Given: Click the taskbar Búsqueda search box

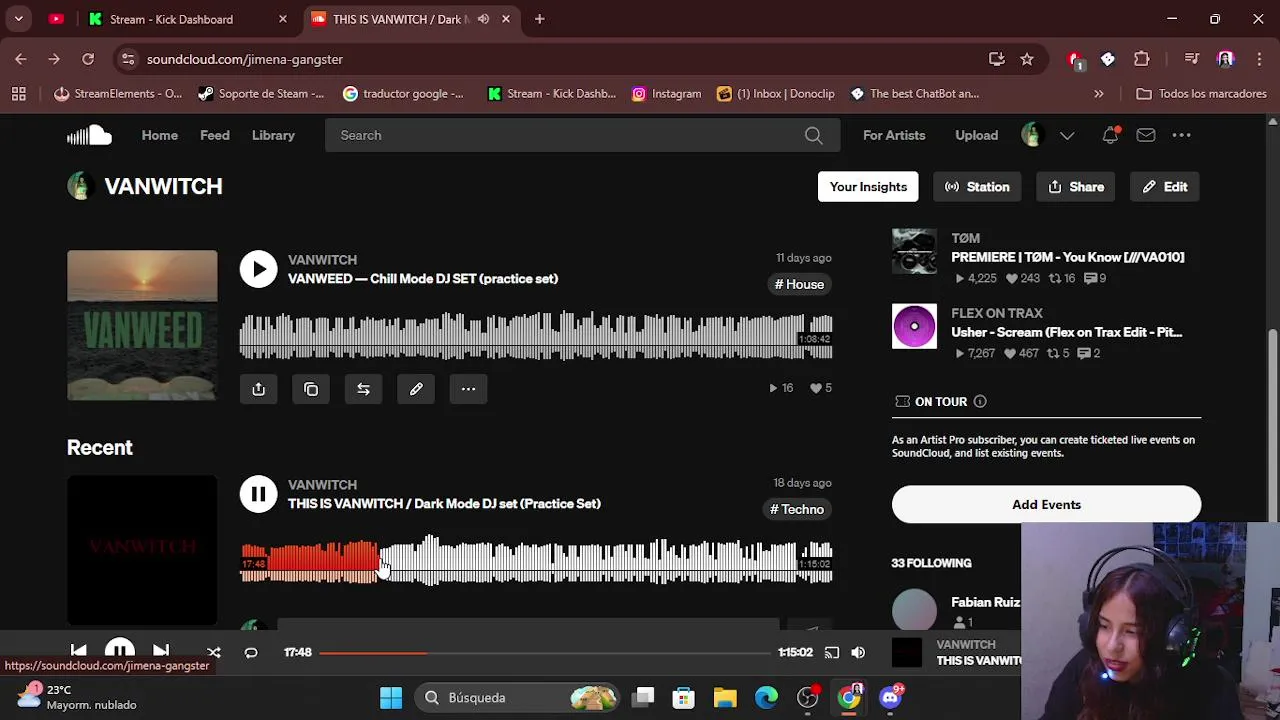Looking at the screenshot, I should [519, 697].
